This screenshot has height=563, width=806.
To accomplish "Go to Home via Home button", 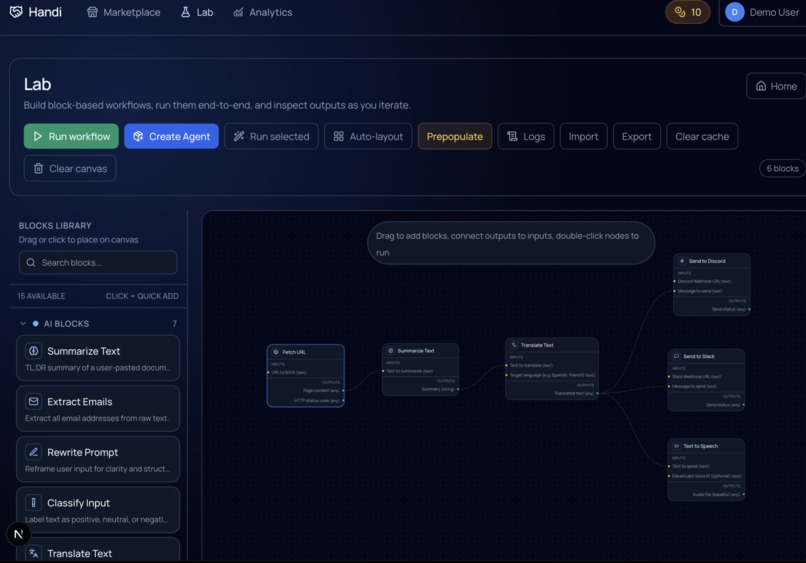I will coord(776,86).
